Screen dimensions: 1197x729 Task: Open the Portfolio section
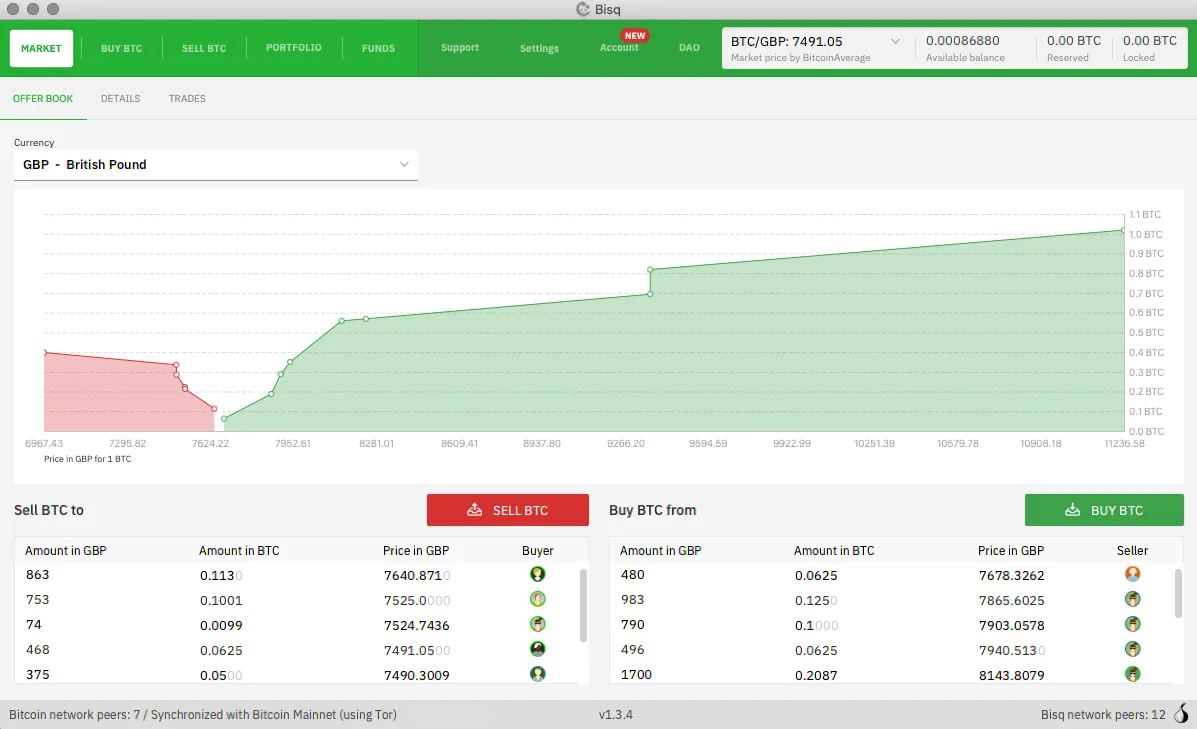coord(293,48)
